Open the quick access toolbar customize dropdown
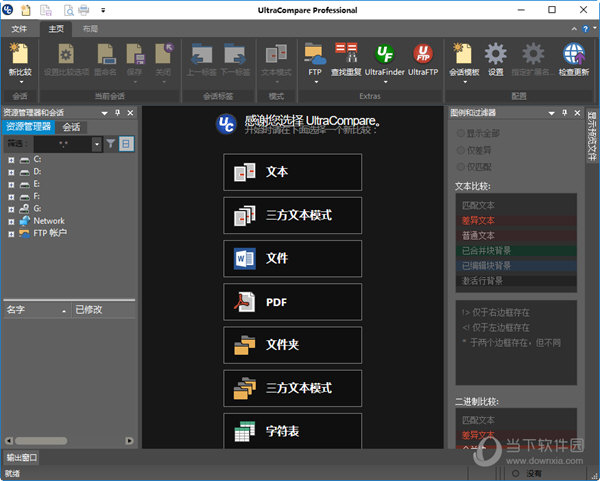This screenshot has height=481, width=600. click(103, 10)
